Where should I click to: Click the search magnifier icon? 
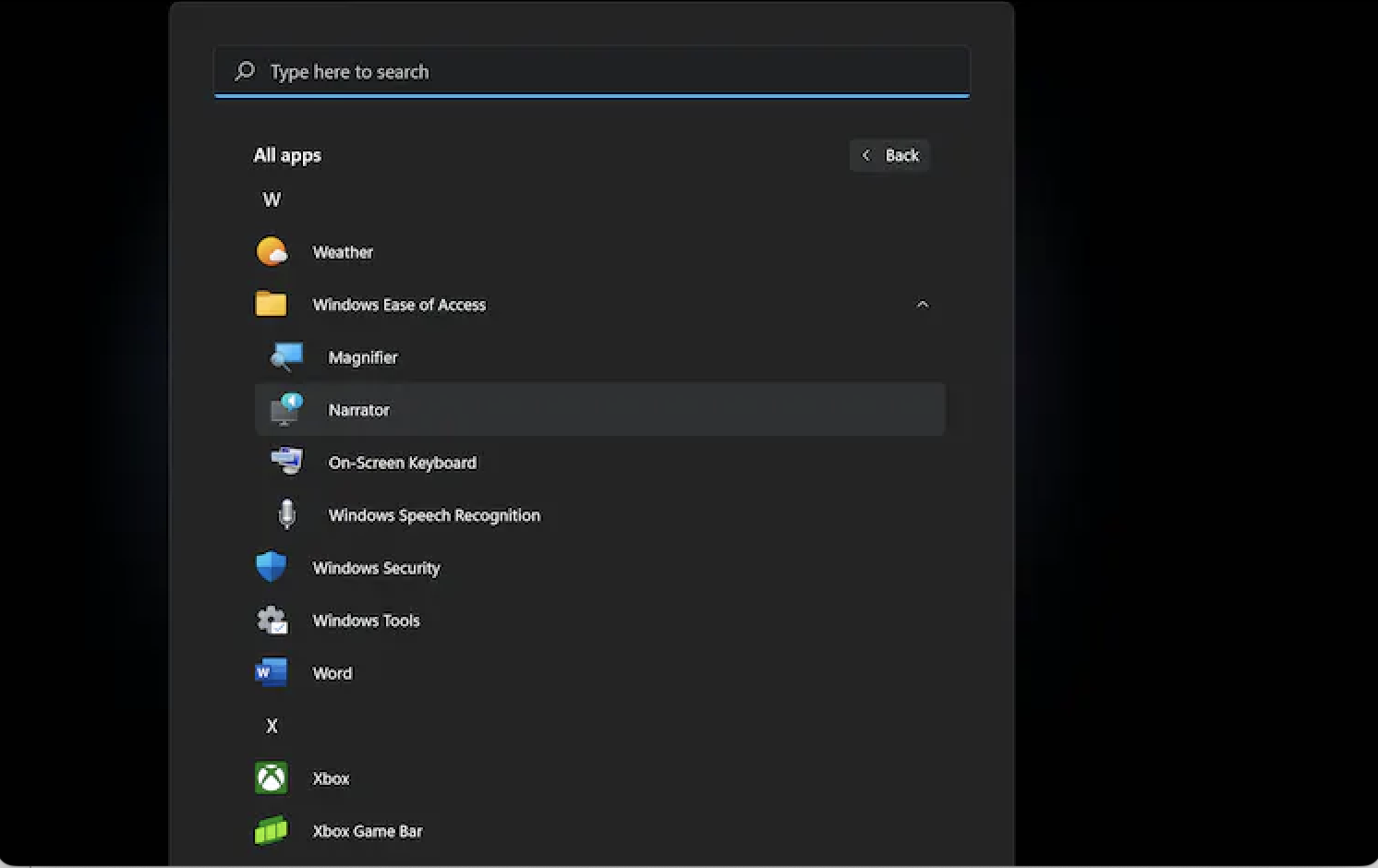[244, 71]
